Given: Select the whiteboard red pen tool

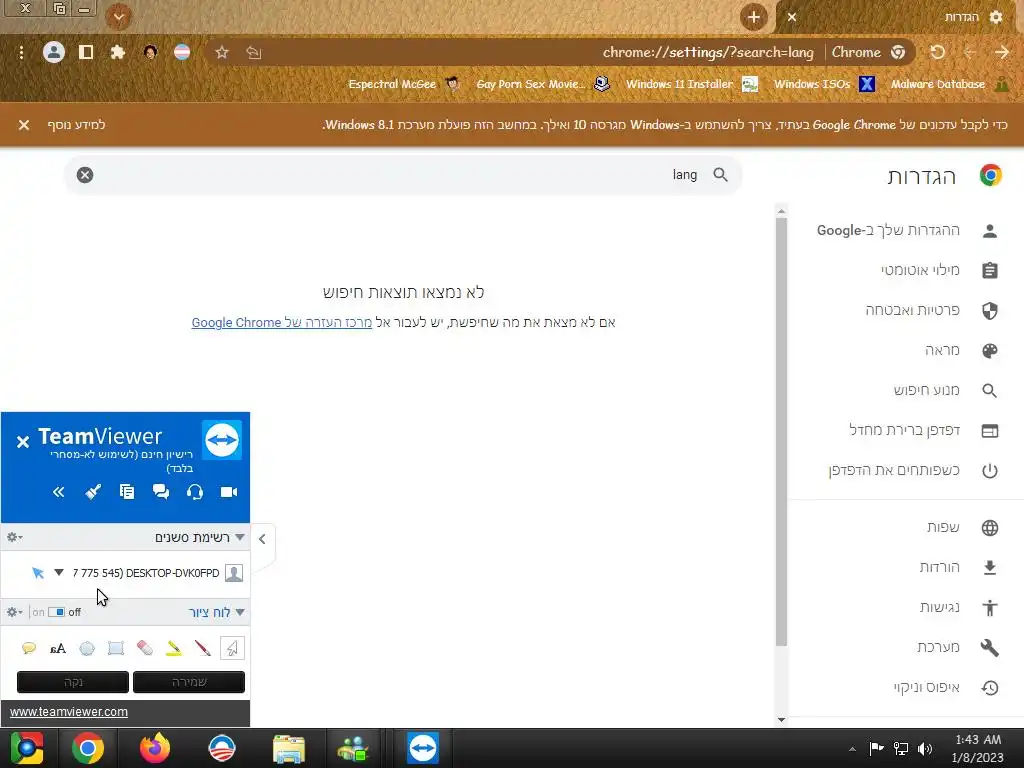Looking at the screenshot, I should [x=202, y=648].
